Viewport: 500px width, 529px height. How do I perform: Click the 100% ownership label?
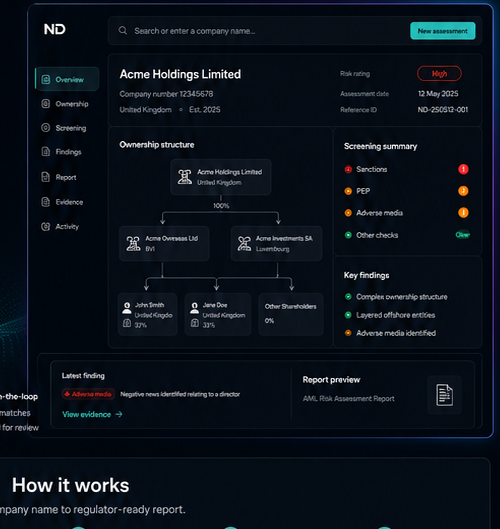(x=221, y=205)
